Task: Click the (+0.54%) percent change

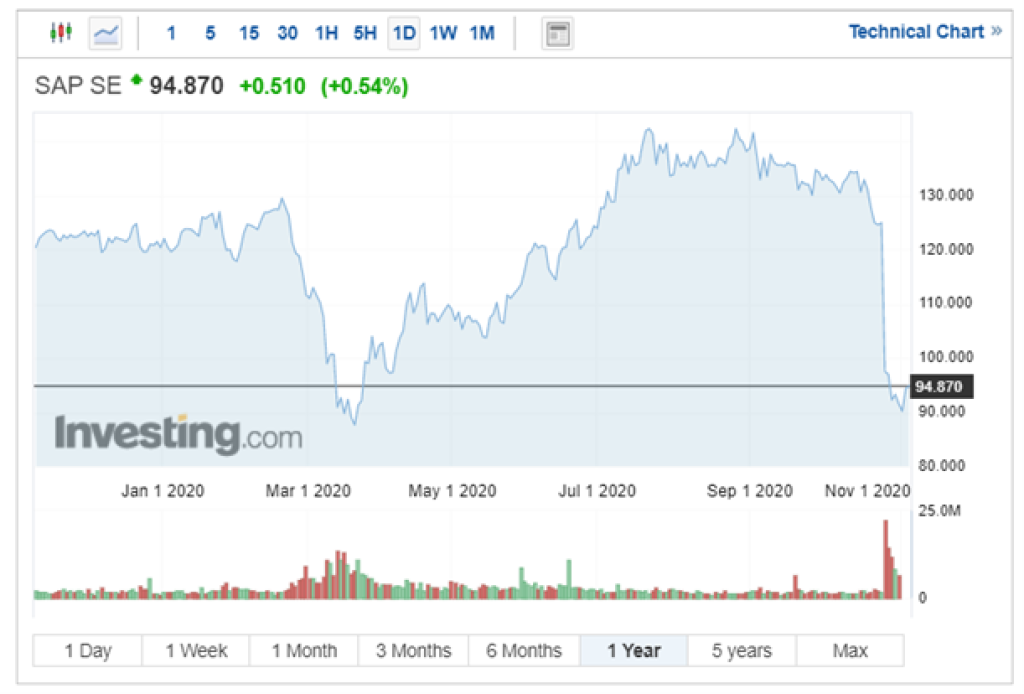Action: 364,86
